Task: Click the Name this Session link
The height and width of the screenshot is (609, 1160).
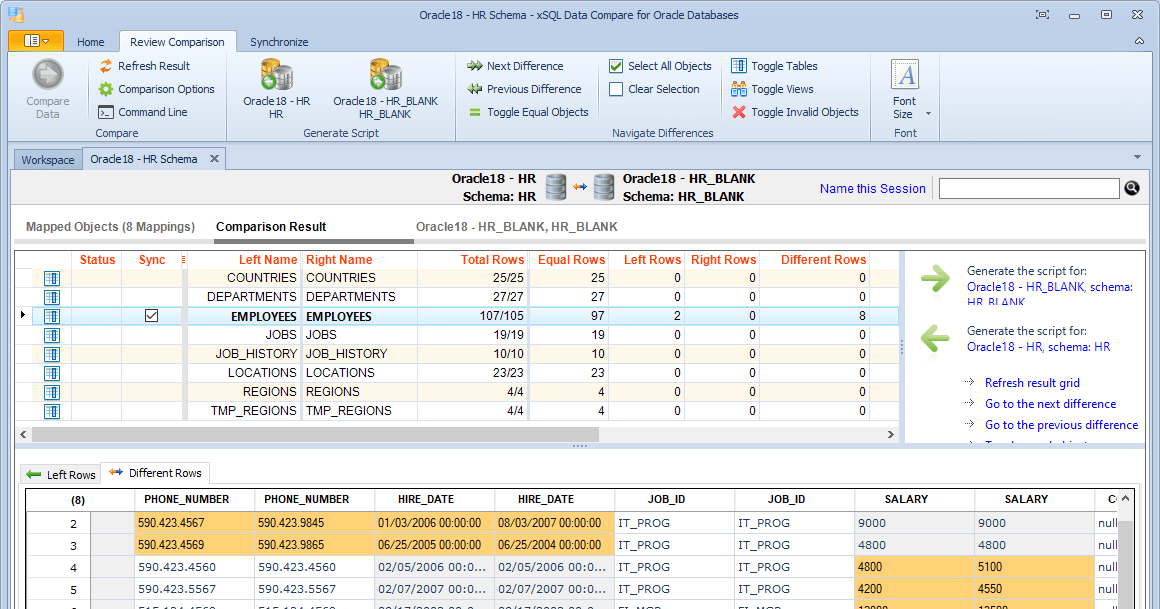Action: coord(872,187)
